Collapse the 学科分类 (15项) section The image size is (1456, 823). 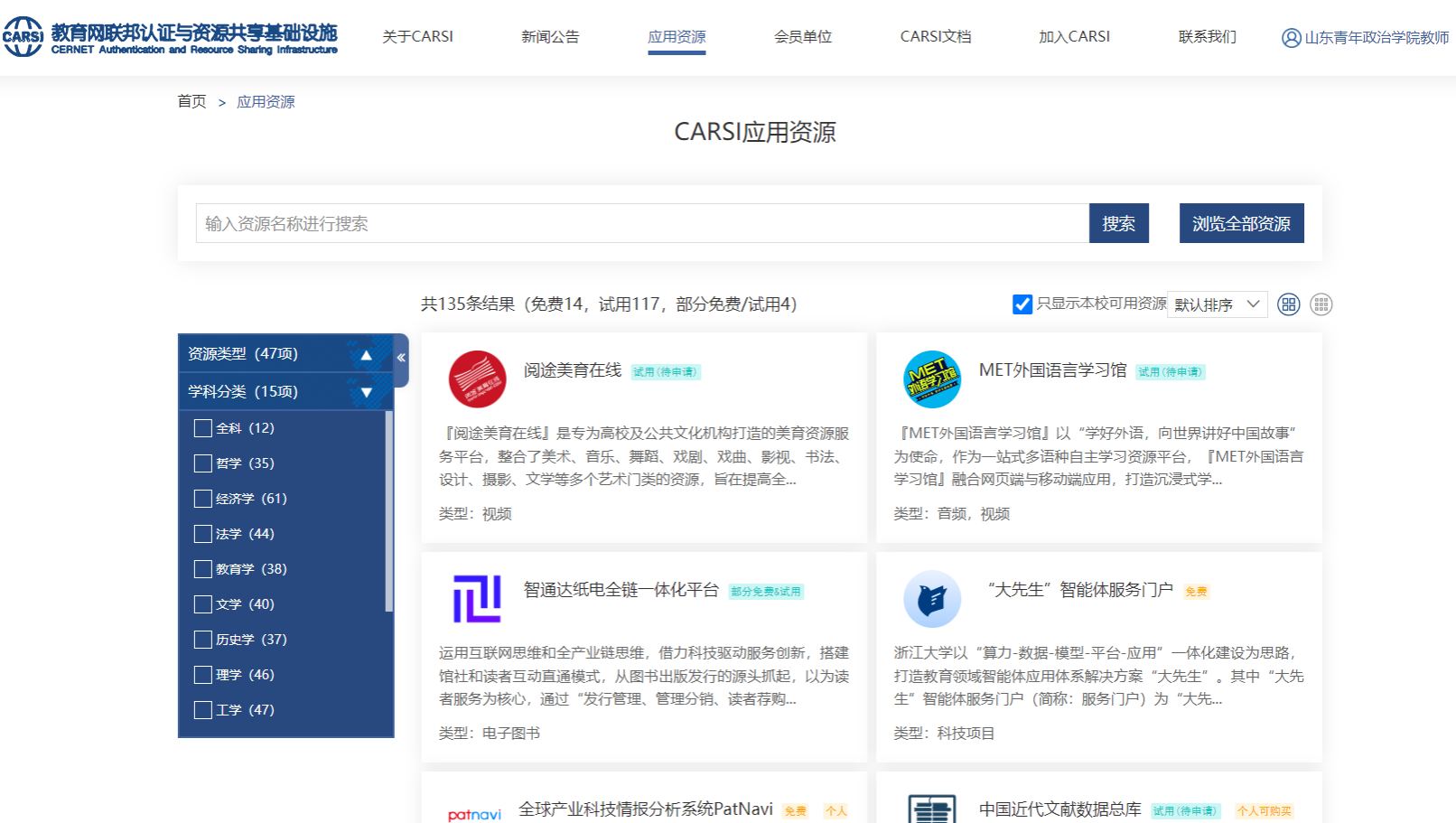click(366, 392)
